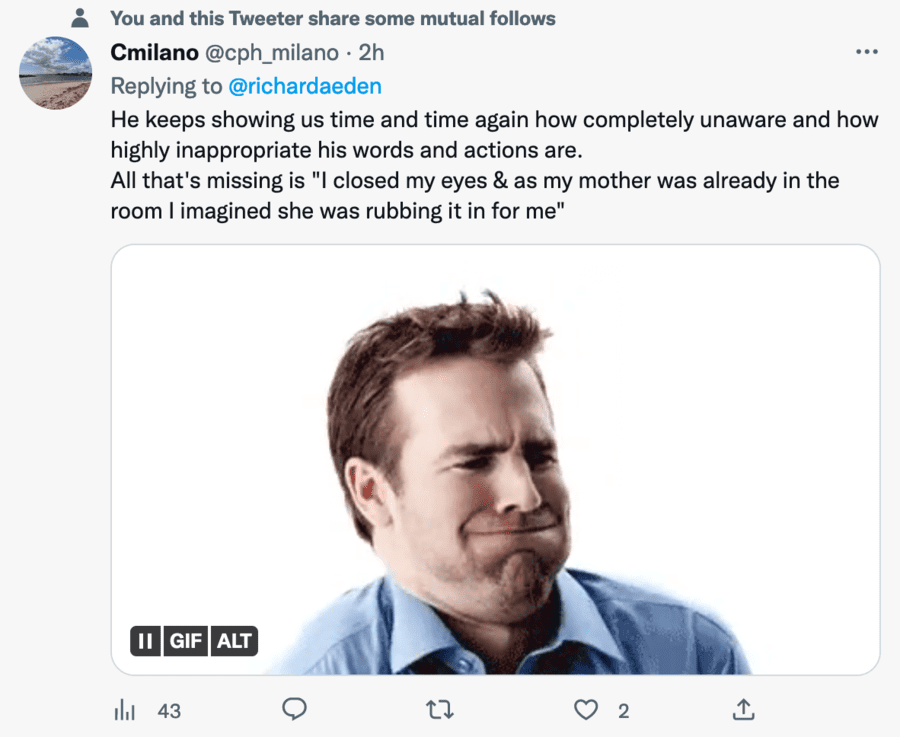
Task: Click the like count number 2
Action: click(623, 711)
